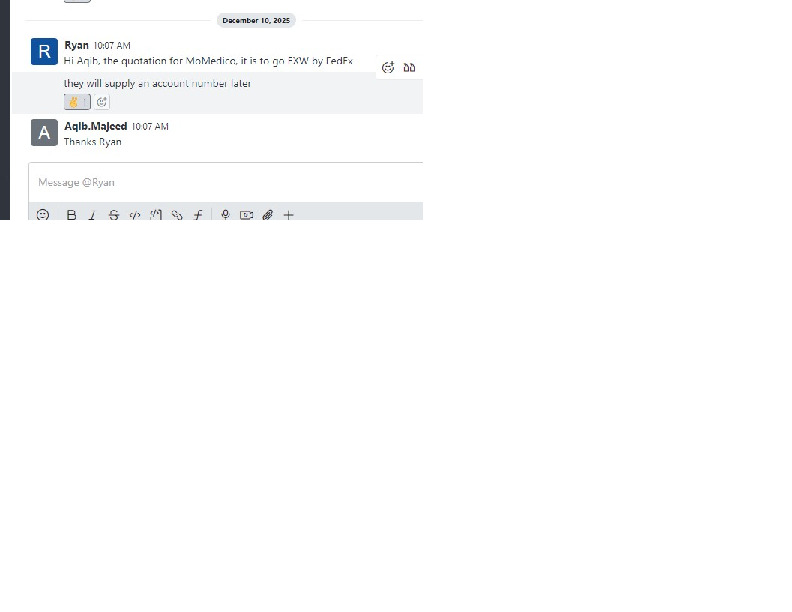Open the slash commands icon

click(x=198, y=215)
